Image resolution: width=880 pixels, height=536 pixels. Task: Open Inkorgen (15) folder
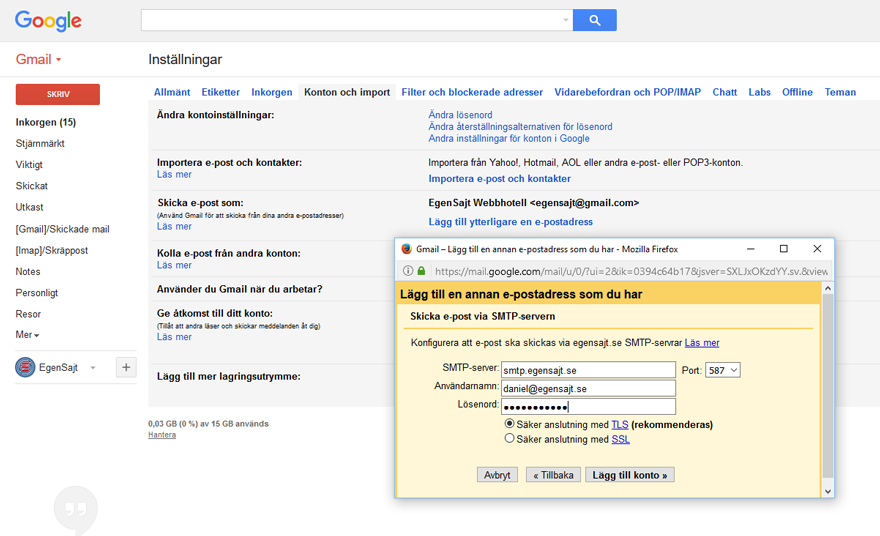[45, 122]
